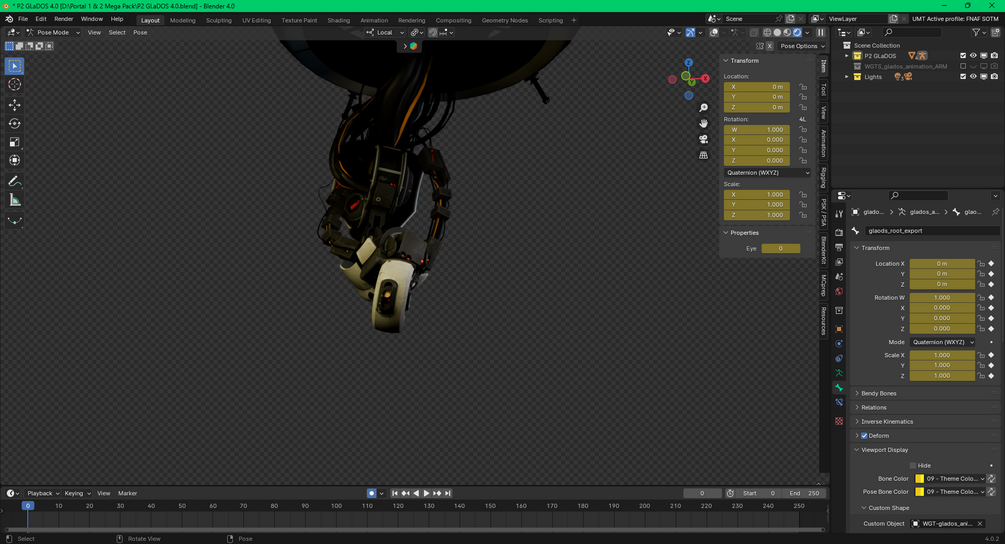Viewport: 1005px width, 544px height.
Task: Pick the Scale tool
Action: (x=15, y=142)
